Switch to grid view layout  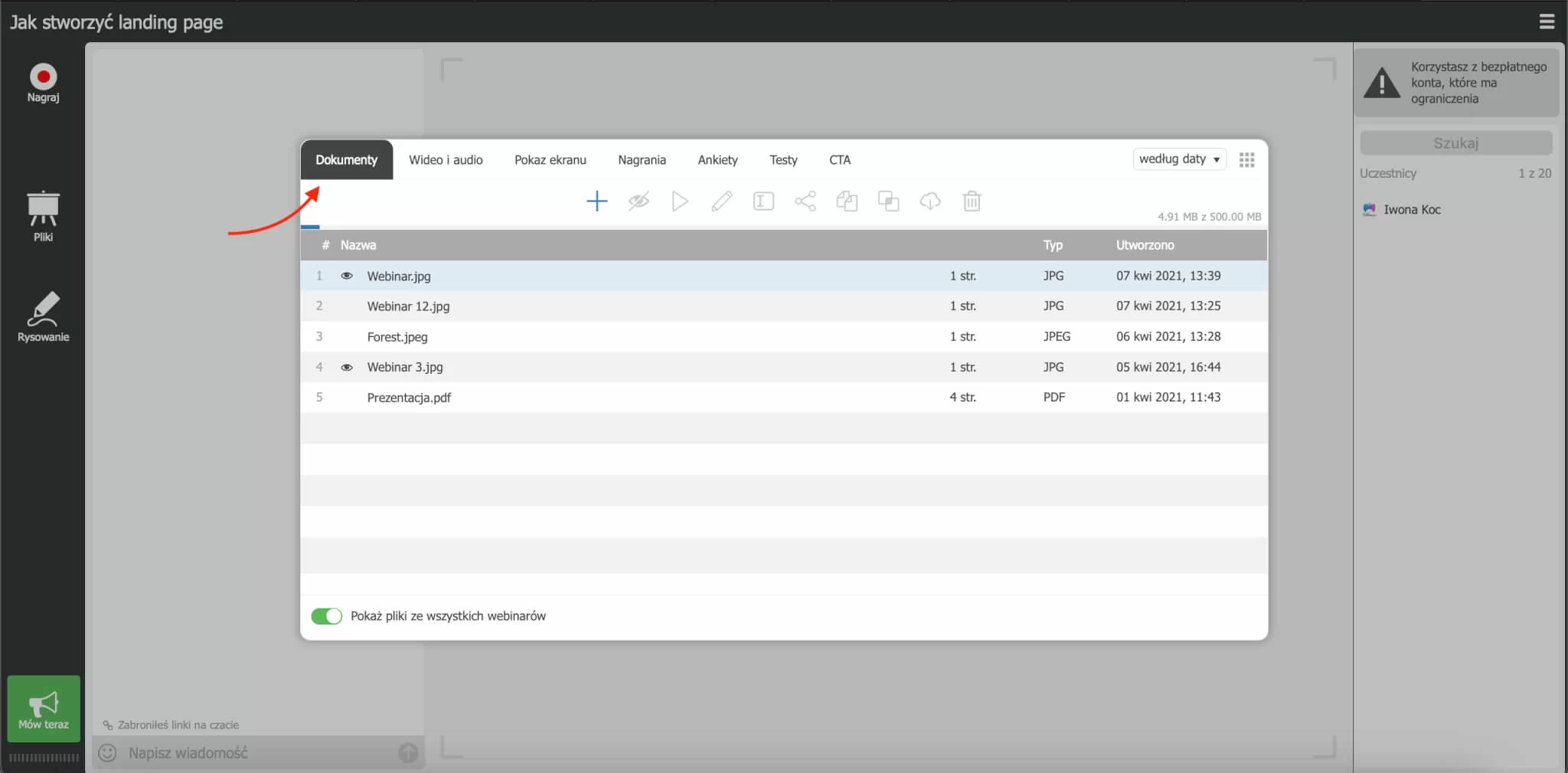coord(1246,159)
